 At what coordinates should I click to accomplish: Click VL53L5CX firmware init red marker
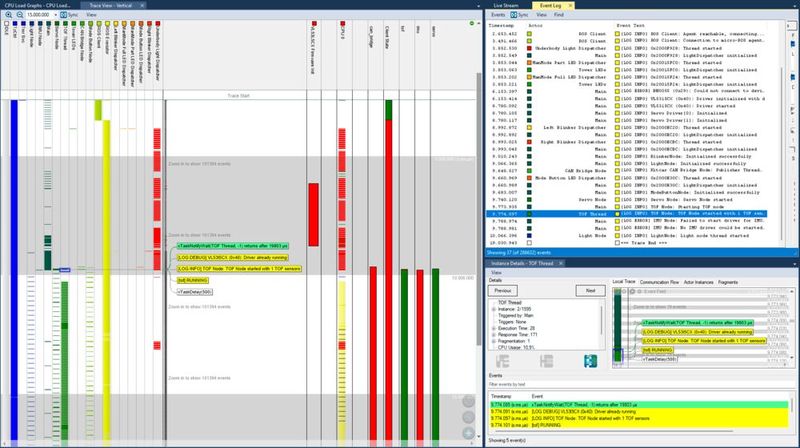click(x=314, y=23)
